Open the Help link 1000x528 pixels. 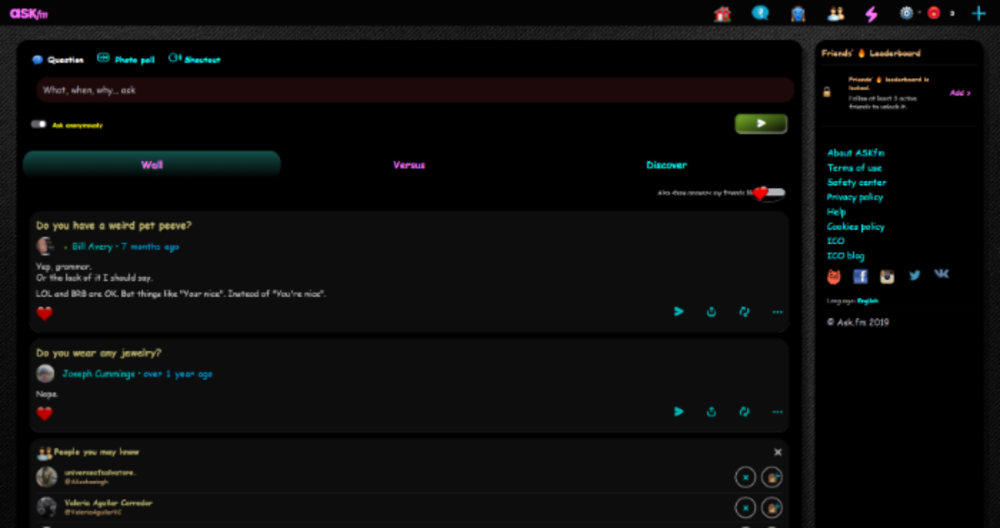click(x=836, y=212)
